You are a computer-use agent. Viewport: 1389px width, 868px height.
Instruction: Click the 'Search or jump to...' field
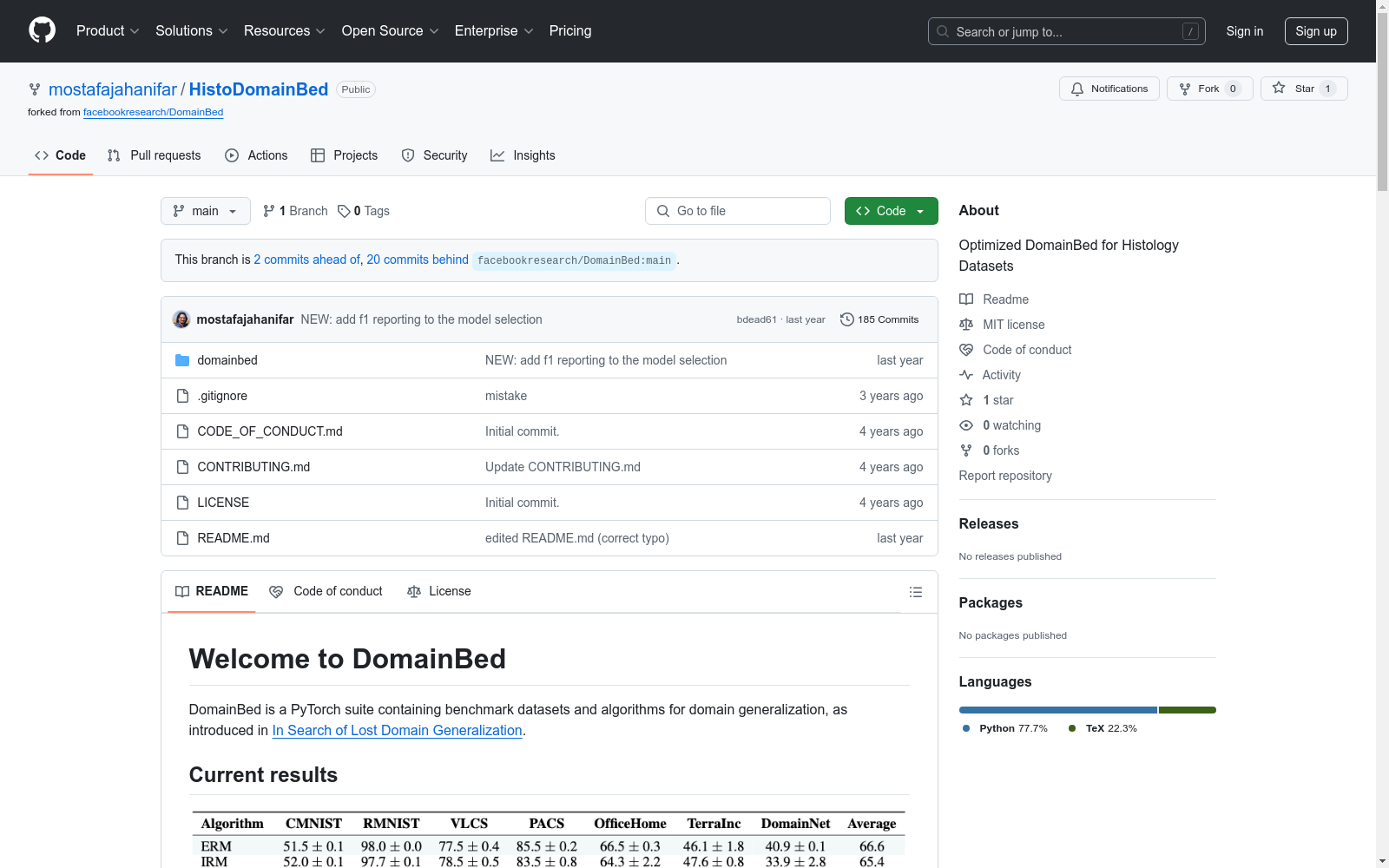(x=1067, y=31)
